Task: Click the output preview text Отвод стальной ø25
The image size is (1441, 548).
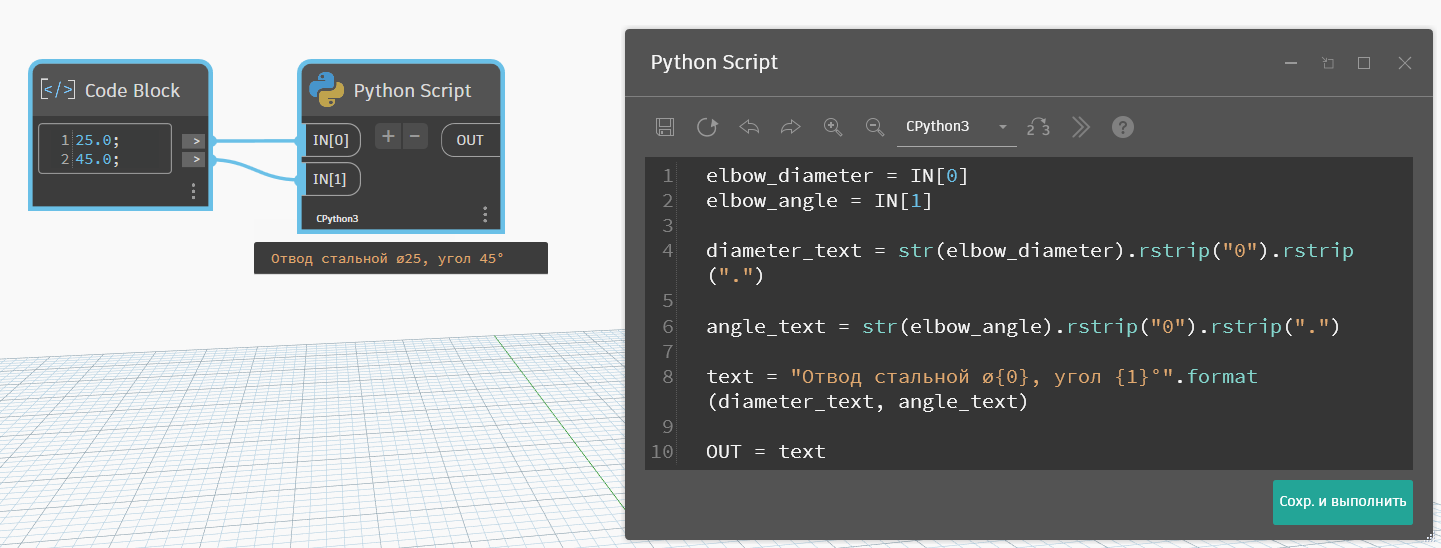Action: tap(387, 258)
